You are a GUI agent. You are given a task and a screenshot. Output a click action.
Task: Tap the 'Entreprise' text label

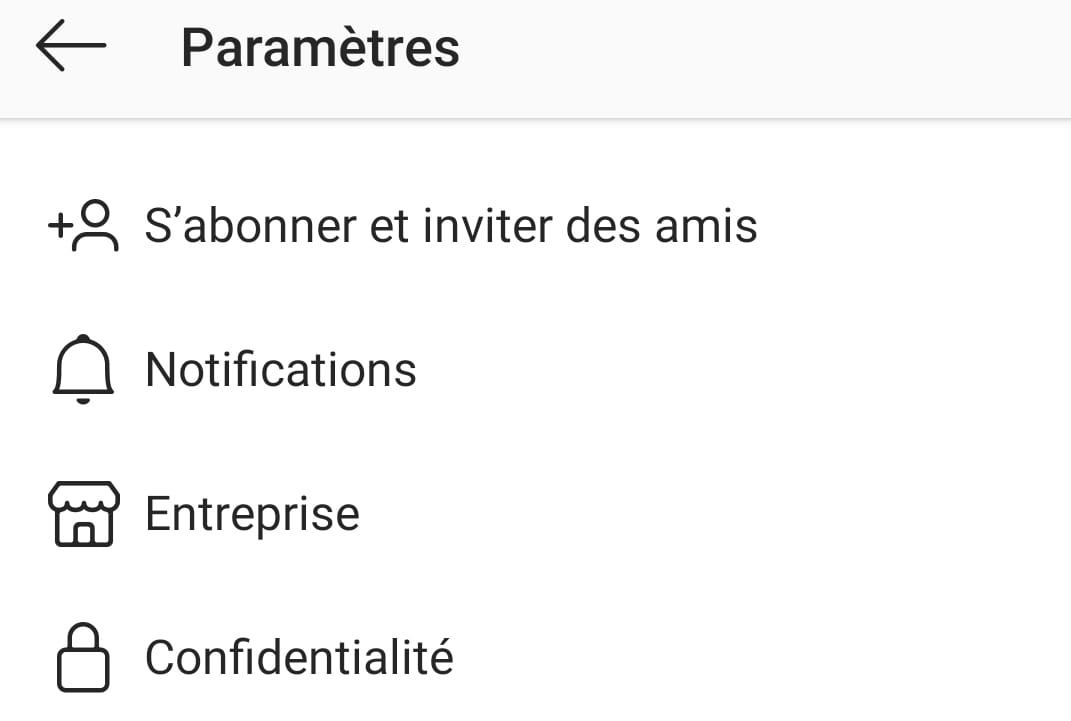(252, 514)
